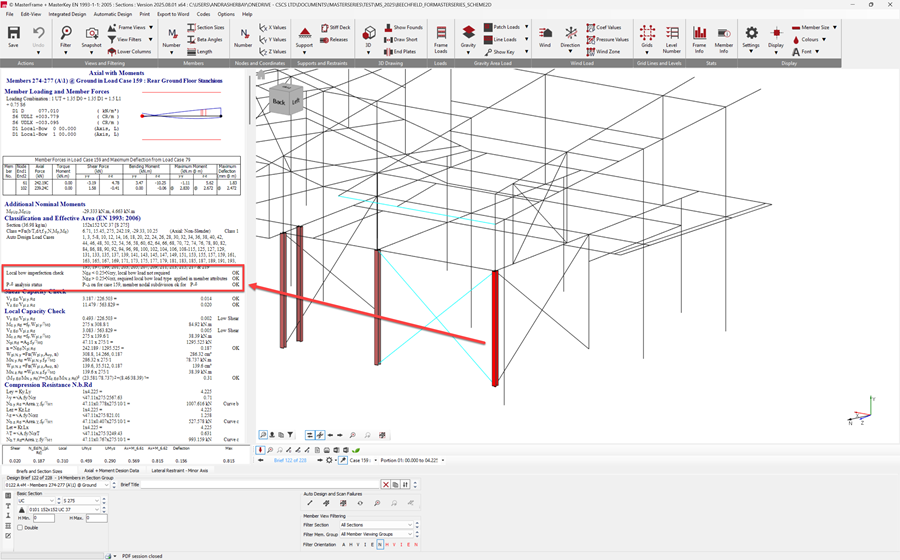
Task: Open the Colours dropdown
Action: pyautogui.click(x=824, y=40)
